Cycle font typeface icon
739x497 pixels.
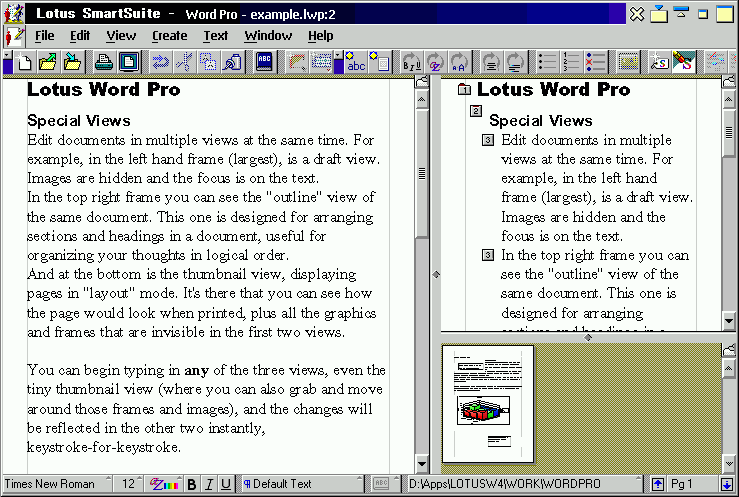coord(435,62)
